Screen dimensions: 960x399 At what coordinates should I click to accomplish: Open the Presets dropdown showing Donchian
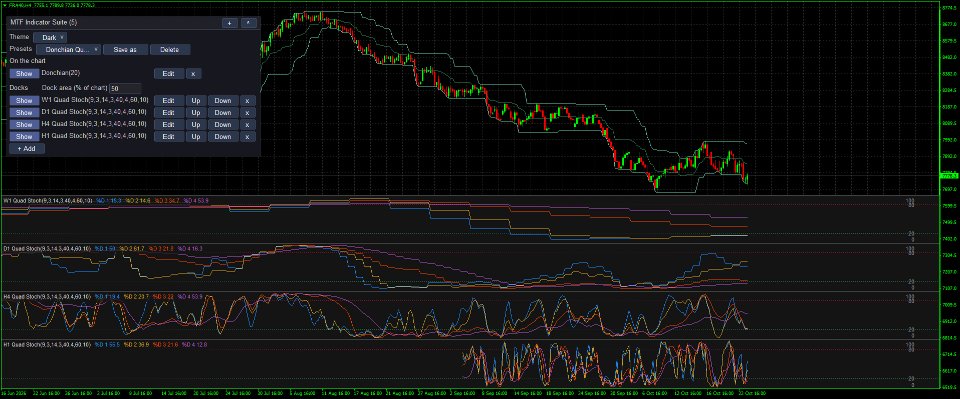[69, 50]
